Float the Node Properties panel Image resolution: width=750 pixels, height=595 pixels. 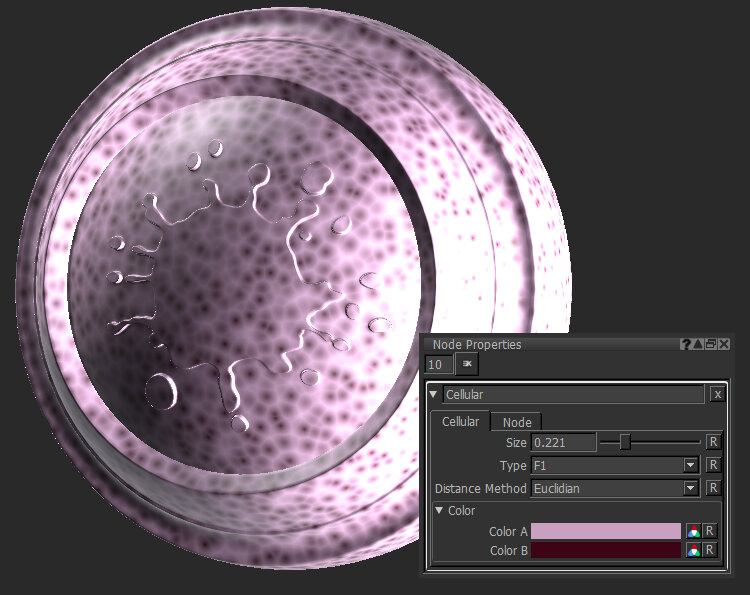pyautogui.click(x=710, y=344)
